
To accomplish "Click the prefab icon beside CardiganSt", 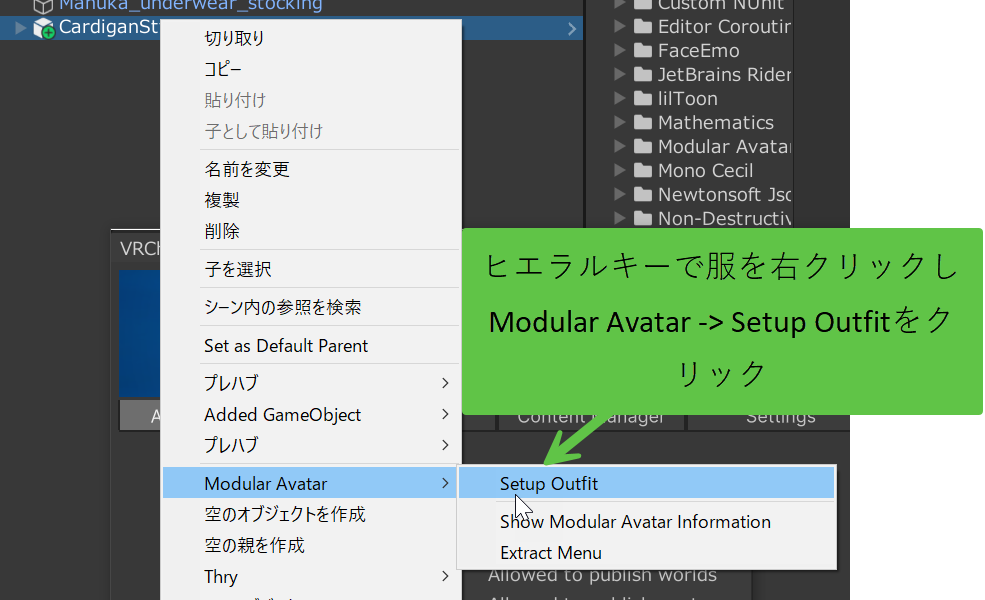I will coord(43,28).
